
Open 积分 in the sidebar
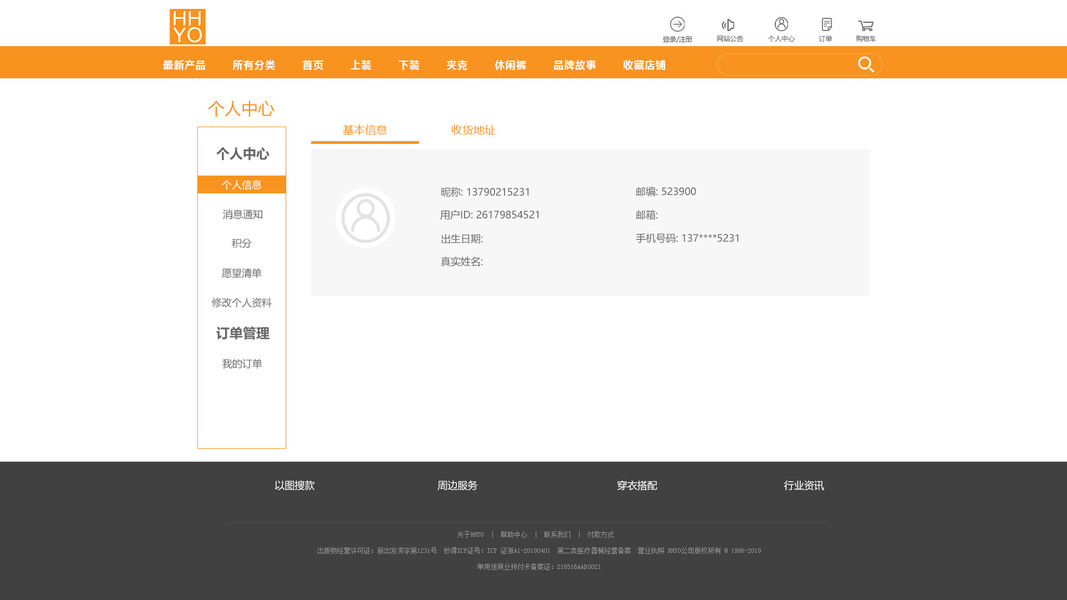coord(242,243)
